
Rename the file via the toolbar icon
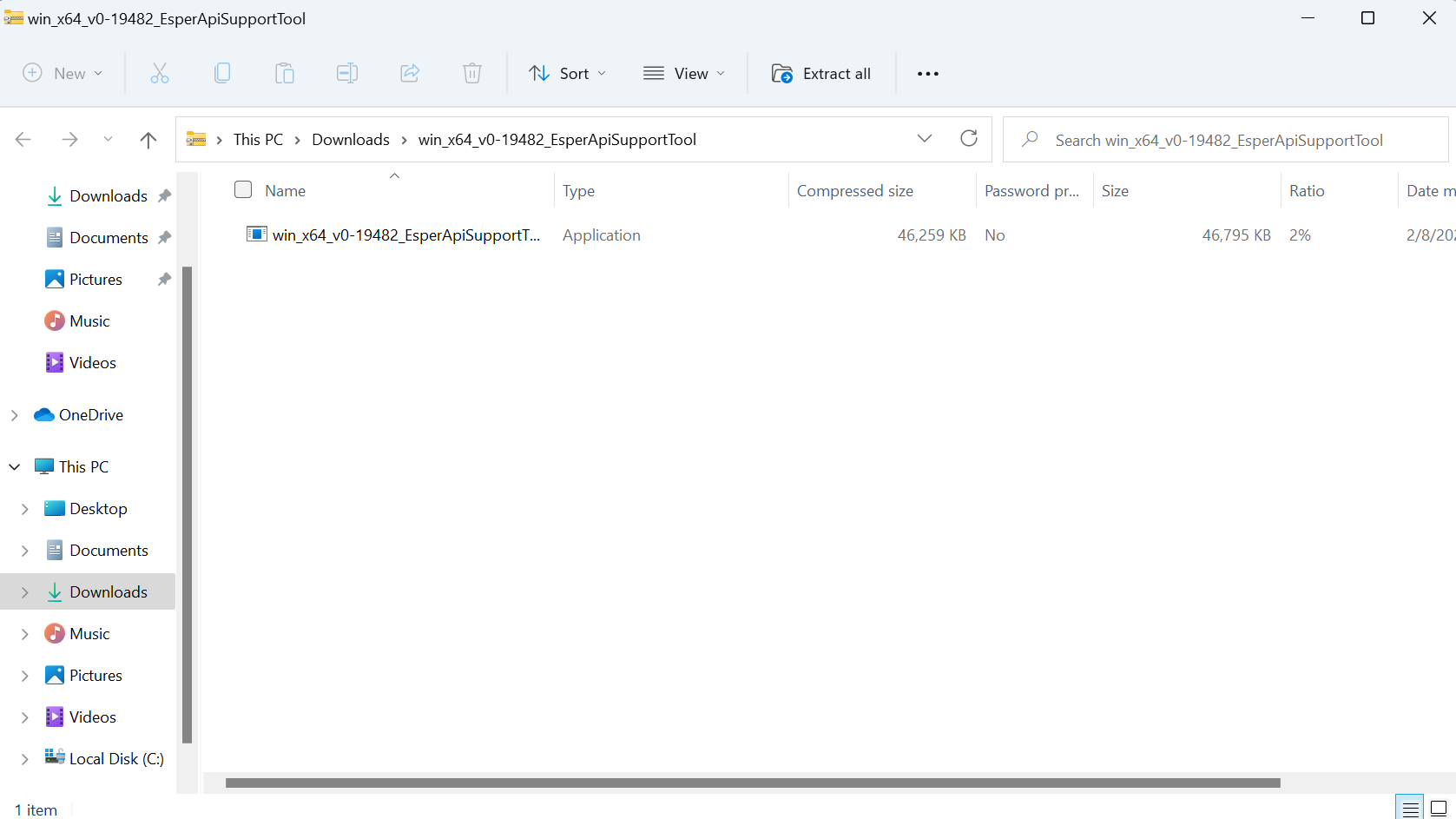(347, 73)
